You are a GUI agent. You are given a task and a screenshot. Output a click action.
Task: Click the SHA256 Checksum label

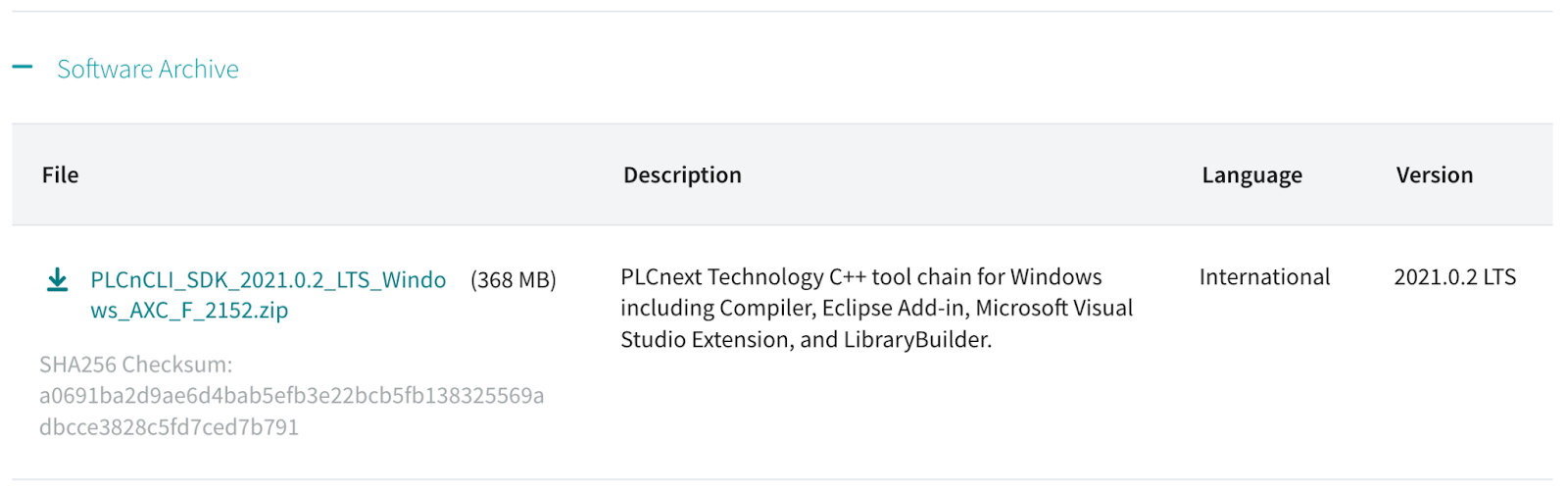[136, 365]
